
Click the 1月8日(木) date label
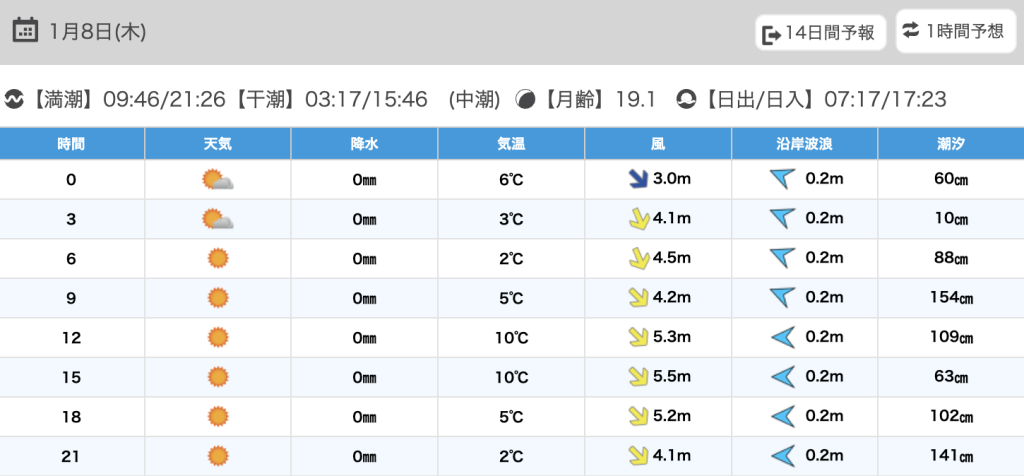click(97, 31)
